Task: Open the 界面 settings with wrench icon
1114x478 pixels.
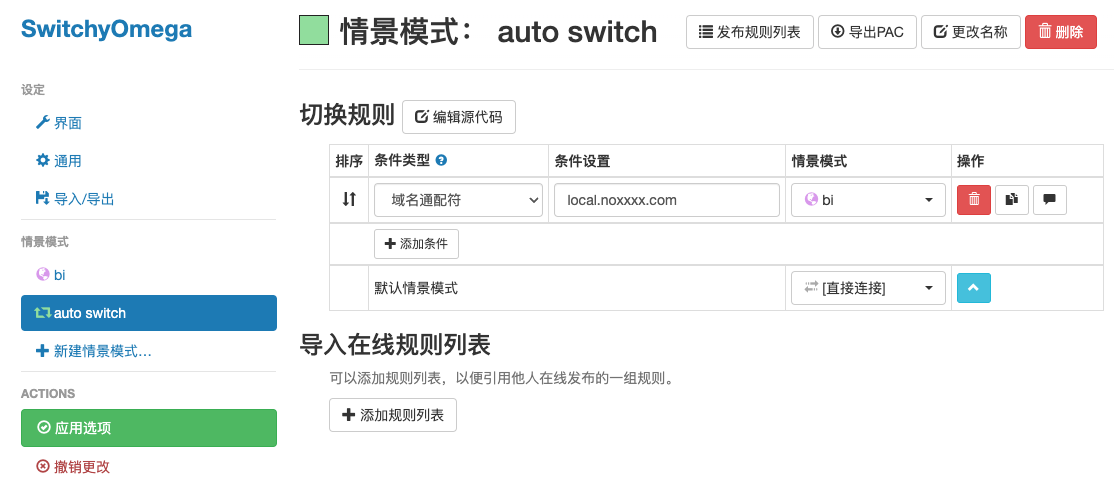Action: (58, 123)
